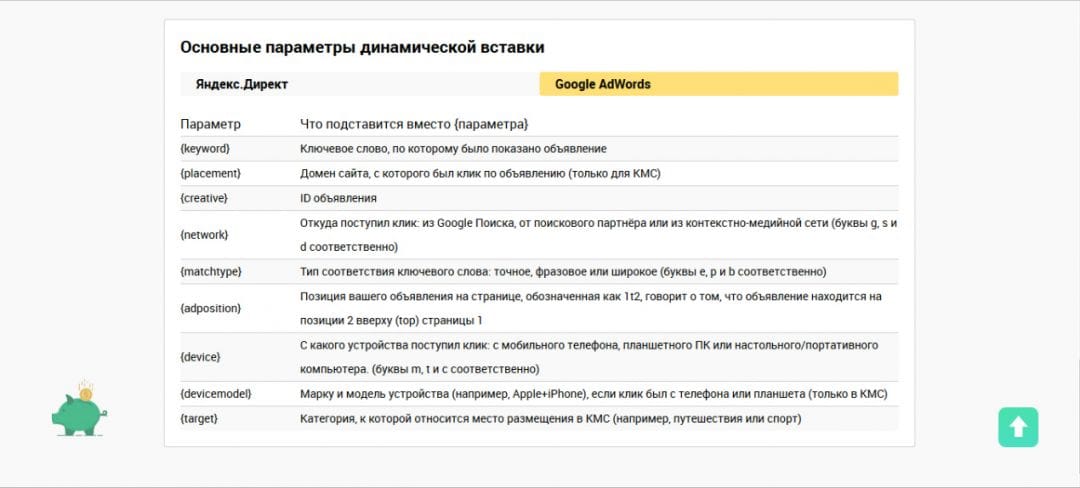Switch to the Яндекс.Директ tab
Image resolution: width=1080 pixels, height=488 pixels.
360,84
